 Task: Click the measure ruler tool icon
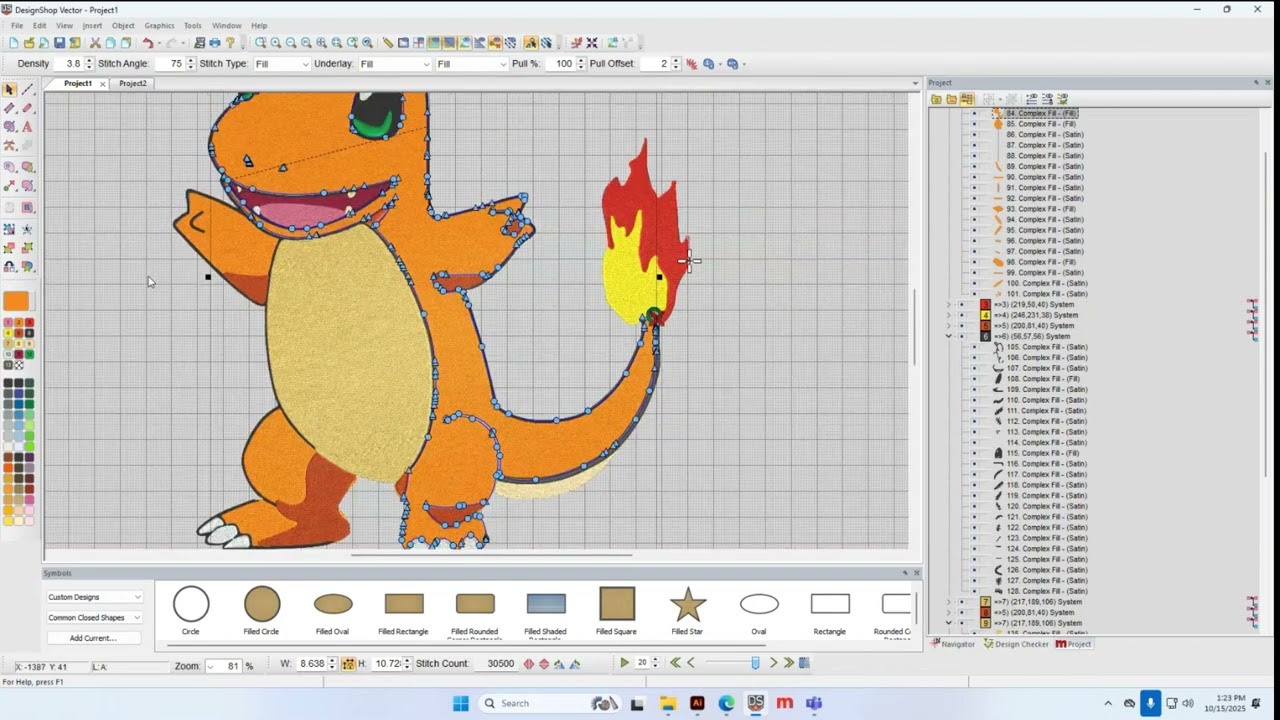click(x=388, y=43)
